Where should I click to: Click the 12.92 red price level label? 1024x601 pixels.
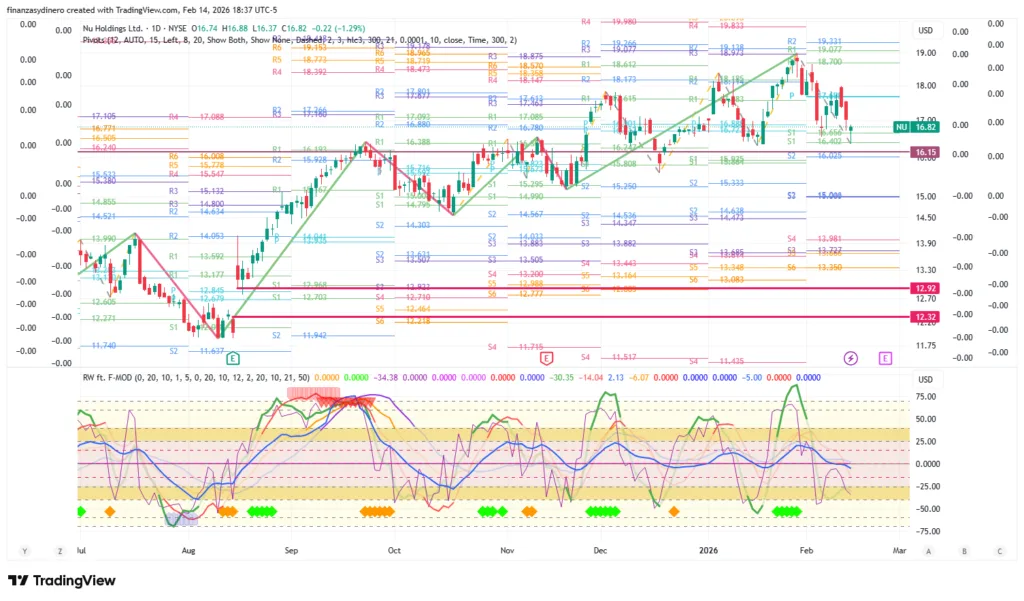coord(924,288)
